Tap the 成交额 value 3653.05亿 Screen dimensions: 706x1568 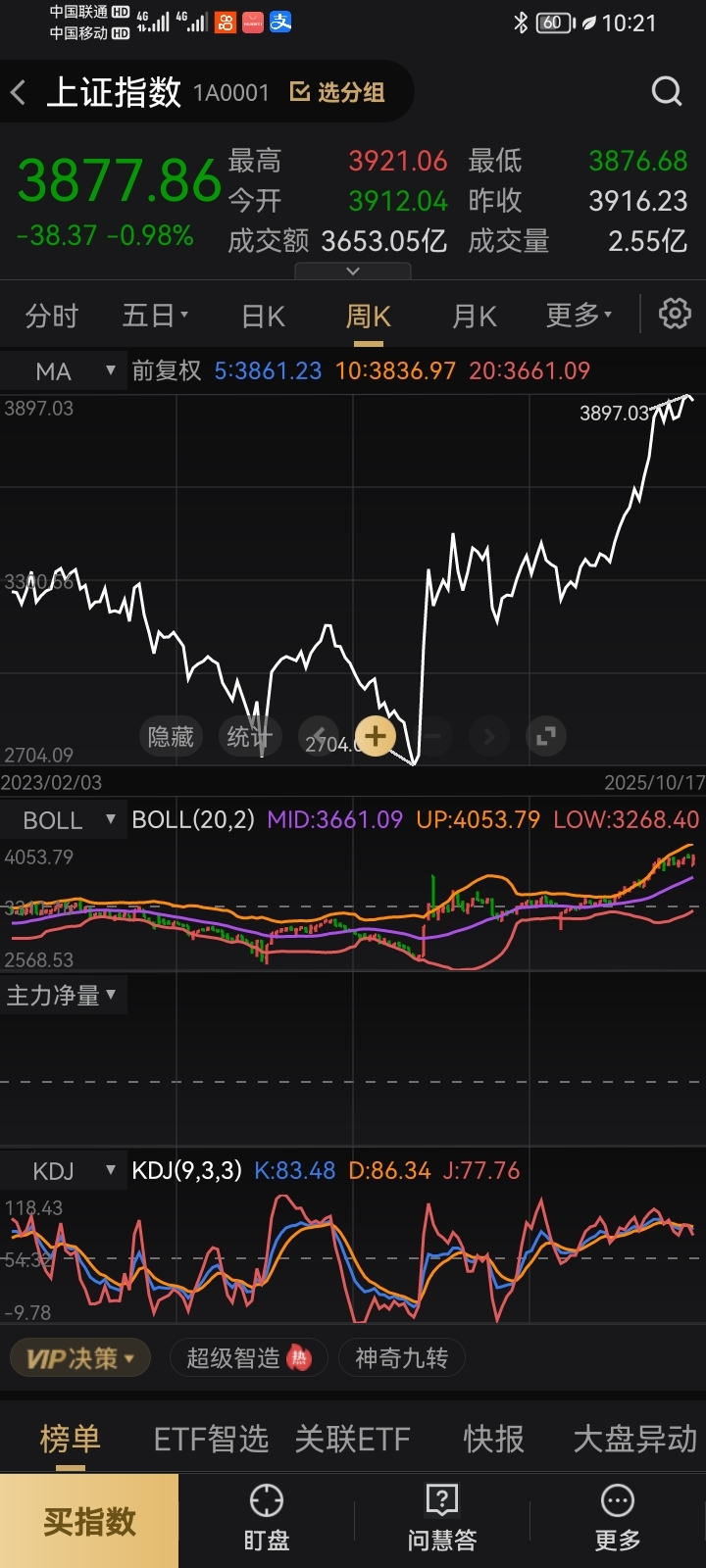click(x=384, y=241)
